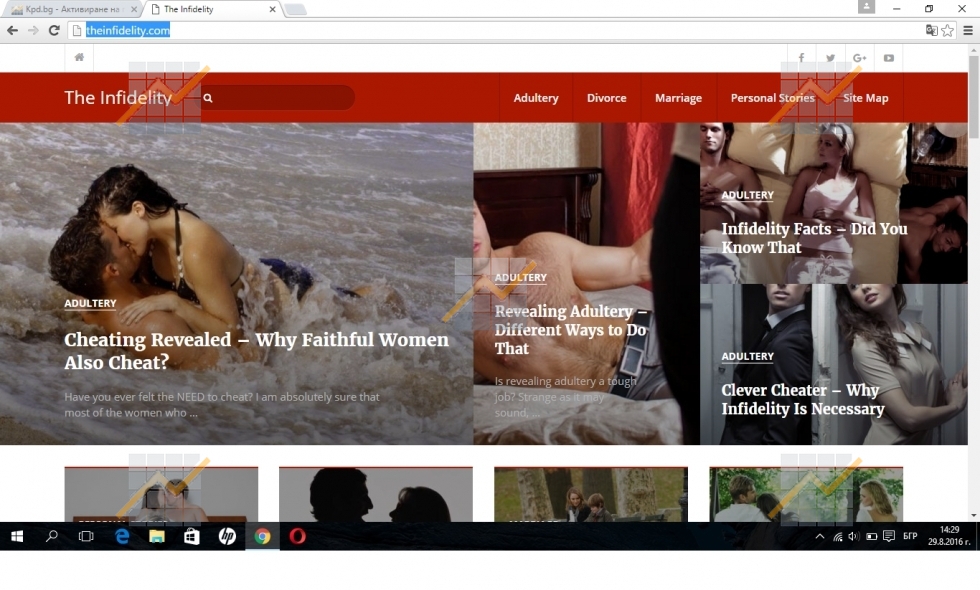
Task: Open Windows taskbar search
Action: click(x=52, y=536)
